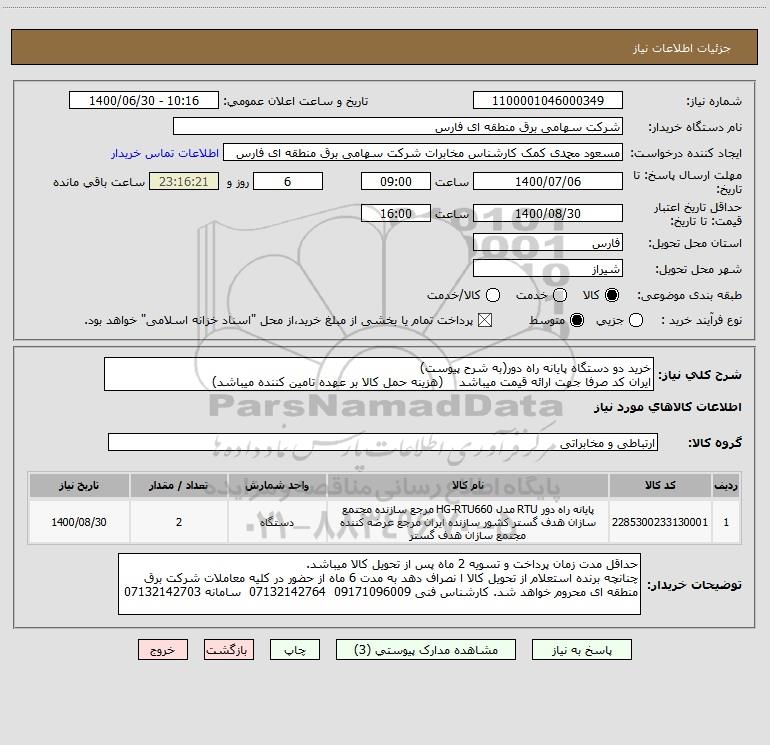The width and height of the screenshot is (770, 745).
Task: Click the شرح کلی نیاز label
Action: pos(700,375)
